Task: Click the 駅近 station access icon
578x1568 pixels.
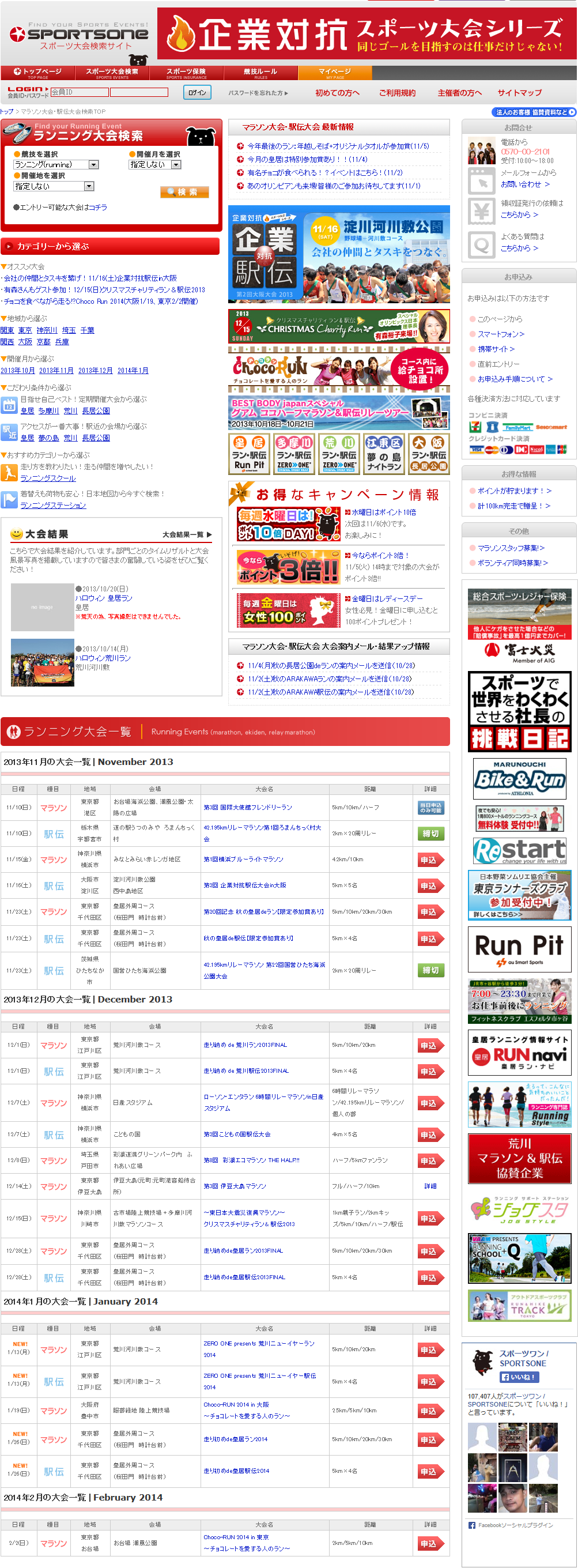Action: click(9, 432)
